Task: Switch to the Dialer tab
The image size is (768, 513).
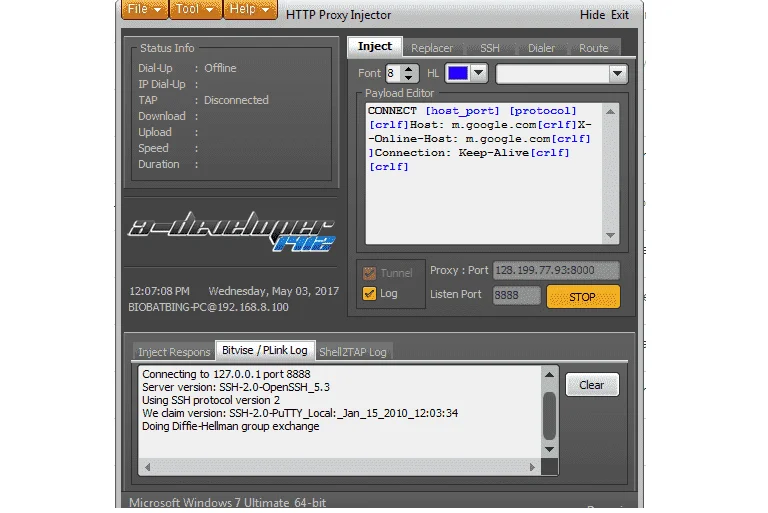Action: point(541,48)
